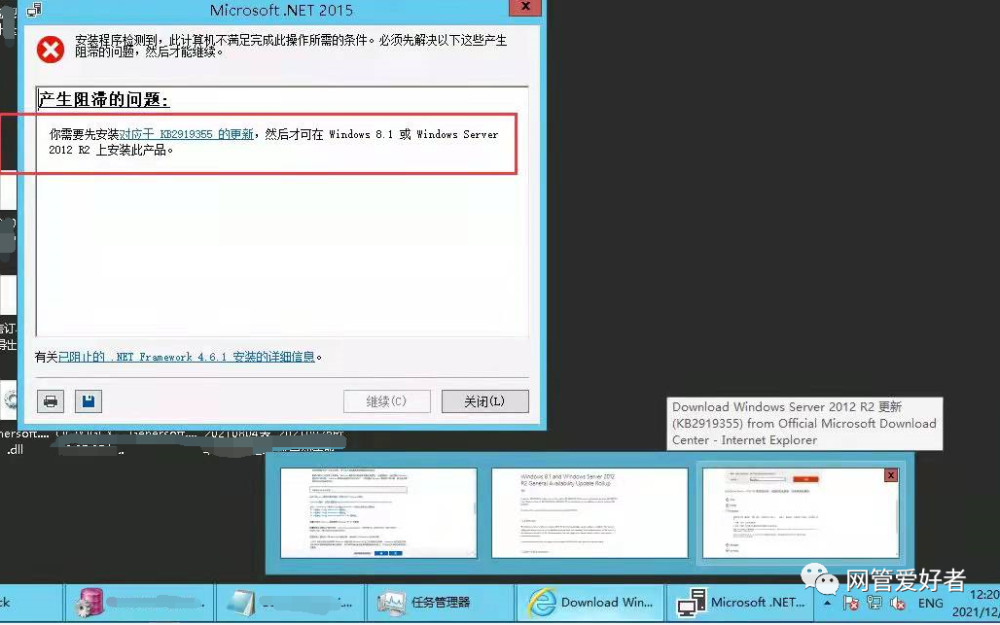Click the muted speaker tray icon
1000x625 pixels.
(898, 603)
